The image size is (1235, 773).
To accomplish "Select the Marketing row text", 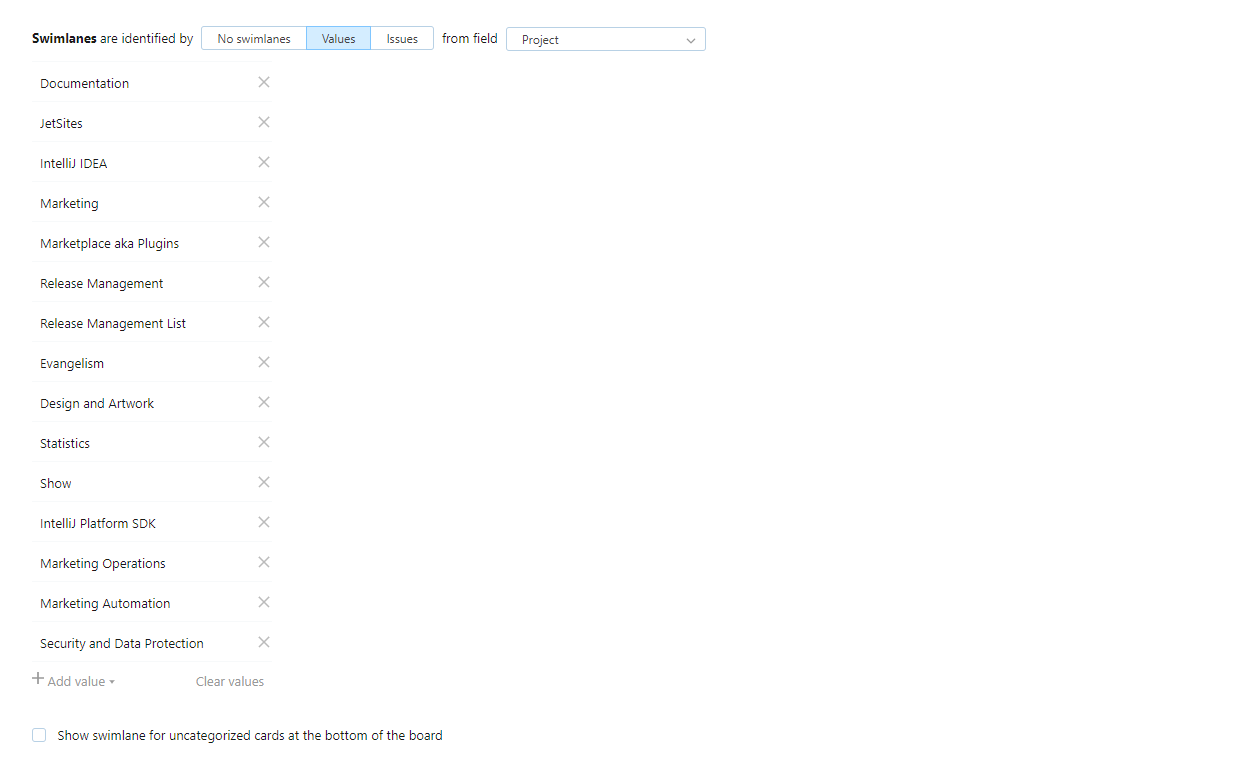I will pyautogui.click(x=69, y=203).
